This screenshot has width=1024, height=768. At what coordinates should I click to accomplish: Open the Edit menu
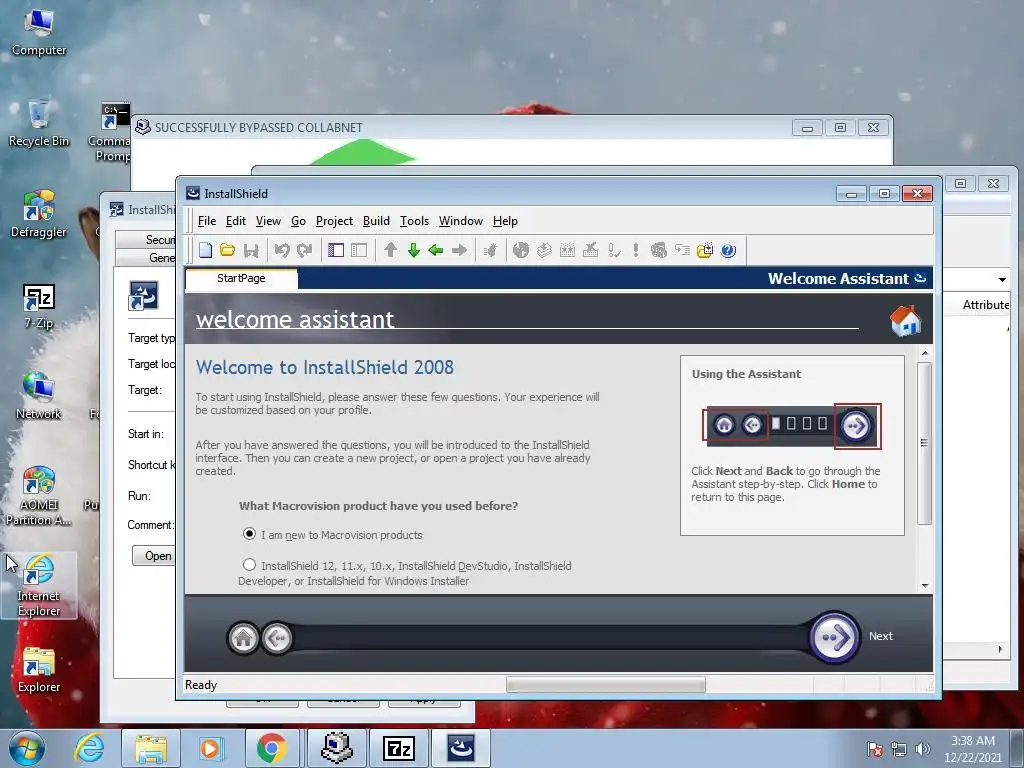click(236, 221)
